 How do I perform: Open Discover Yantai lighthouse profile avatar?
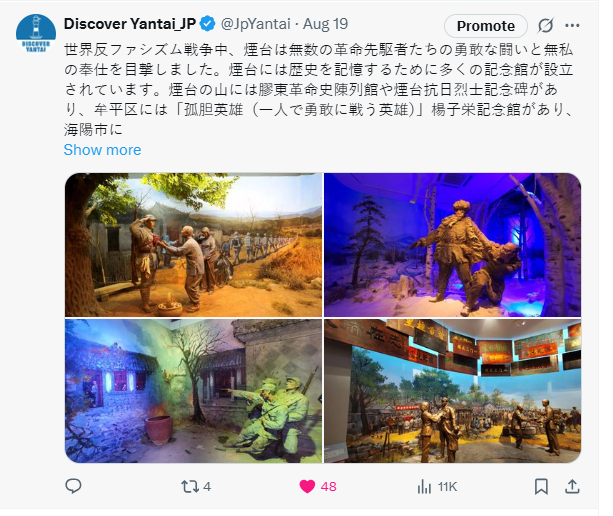click(x=36, y=33)
